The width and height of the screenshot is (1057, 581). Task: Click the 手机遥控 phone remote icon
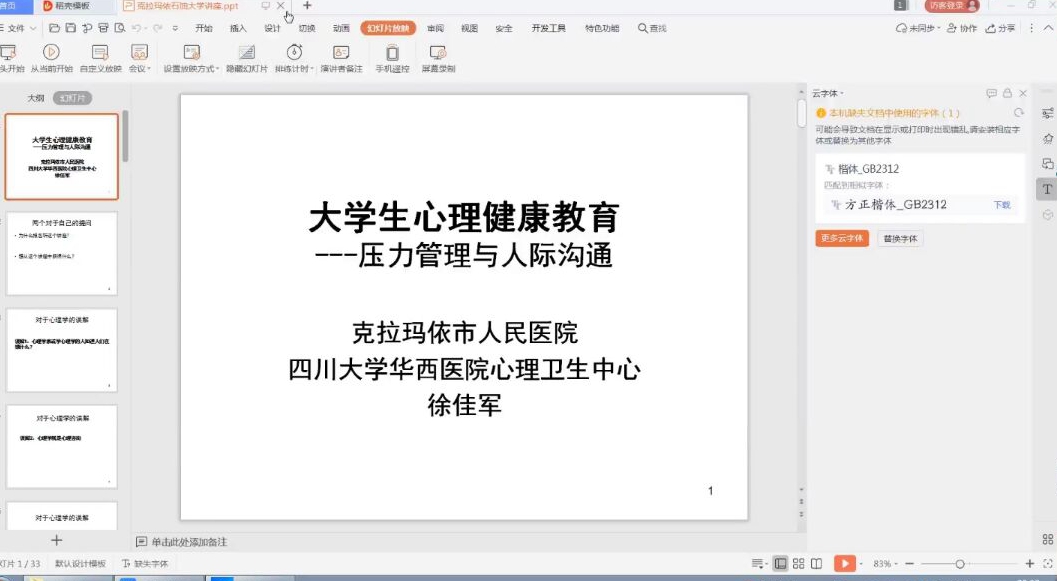392,53
